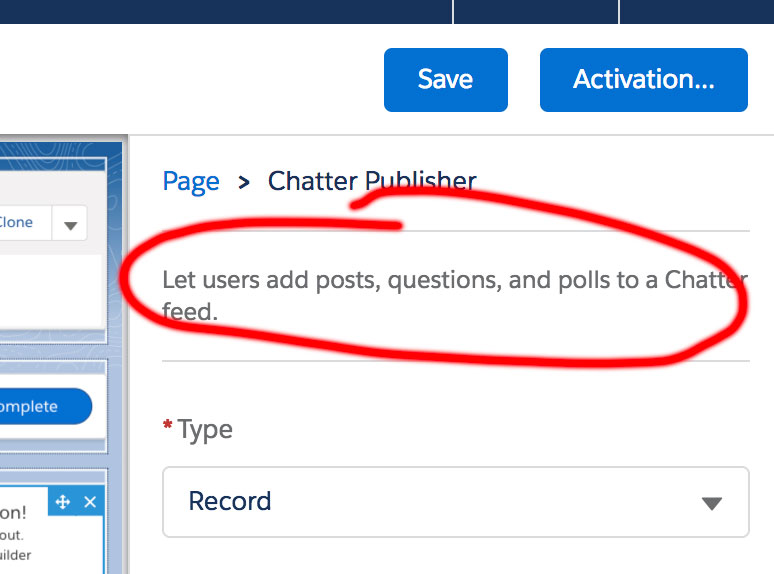The image size is (774, 574).
Task: Click the triangle arrow in Type field
Action: click(712, 503)
